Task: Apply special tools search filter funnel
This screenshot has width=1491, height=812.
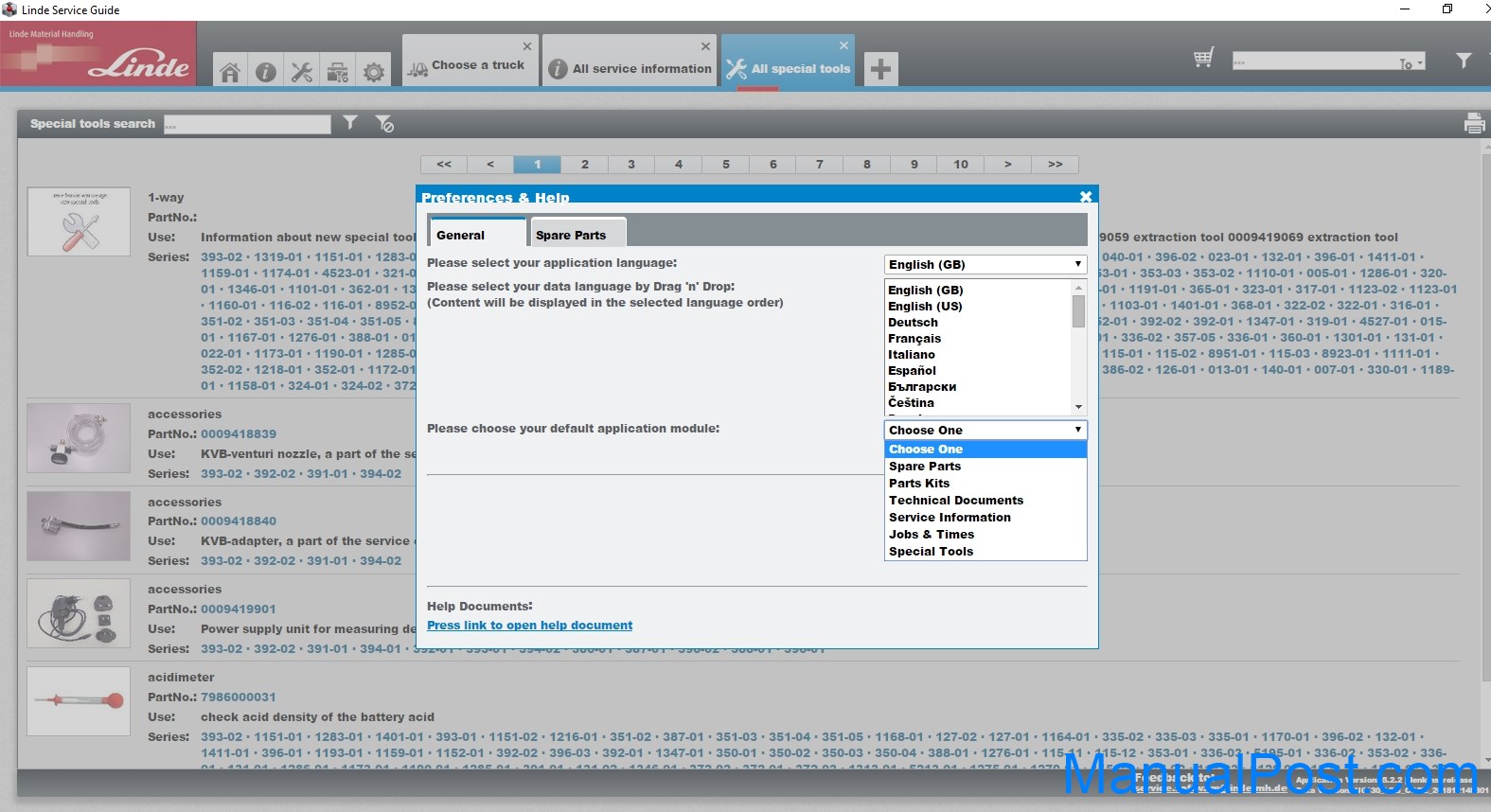Action: (x=350, y=123)
